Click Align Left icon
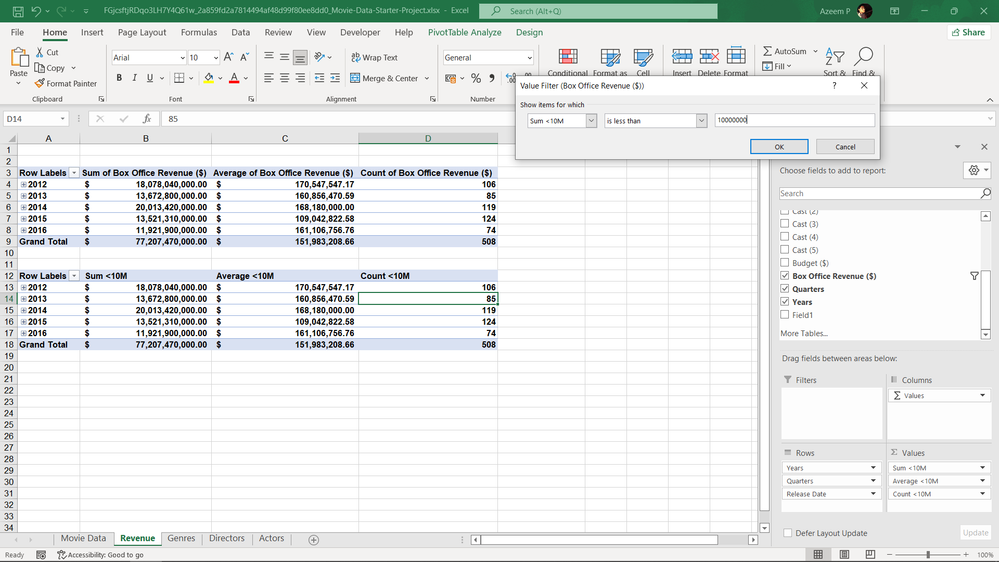This screenshot has height=562, width=999. (x=269, y=78)
